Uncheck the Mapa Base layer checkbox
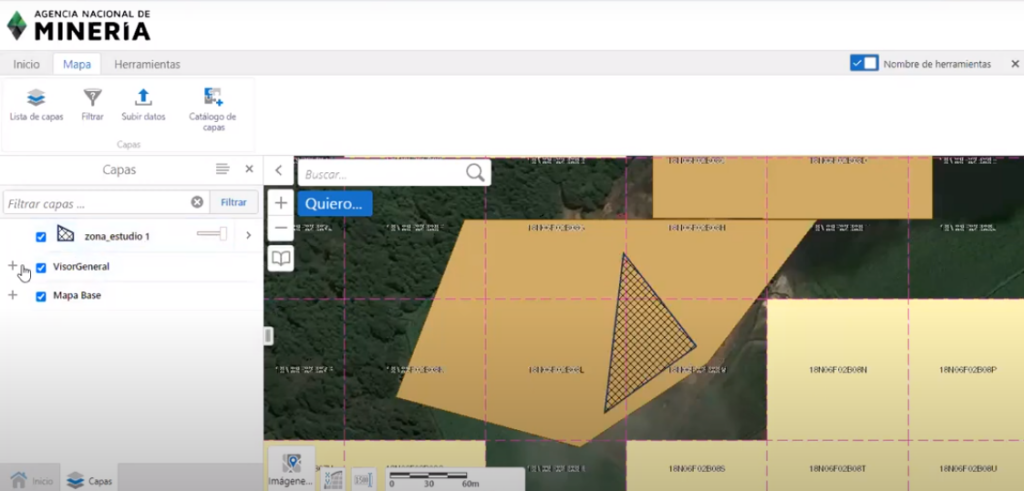1024x491 pixels. click(41, 296)
